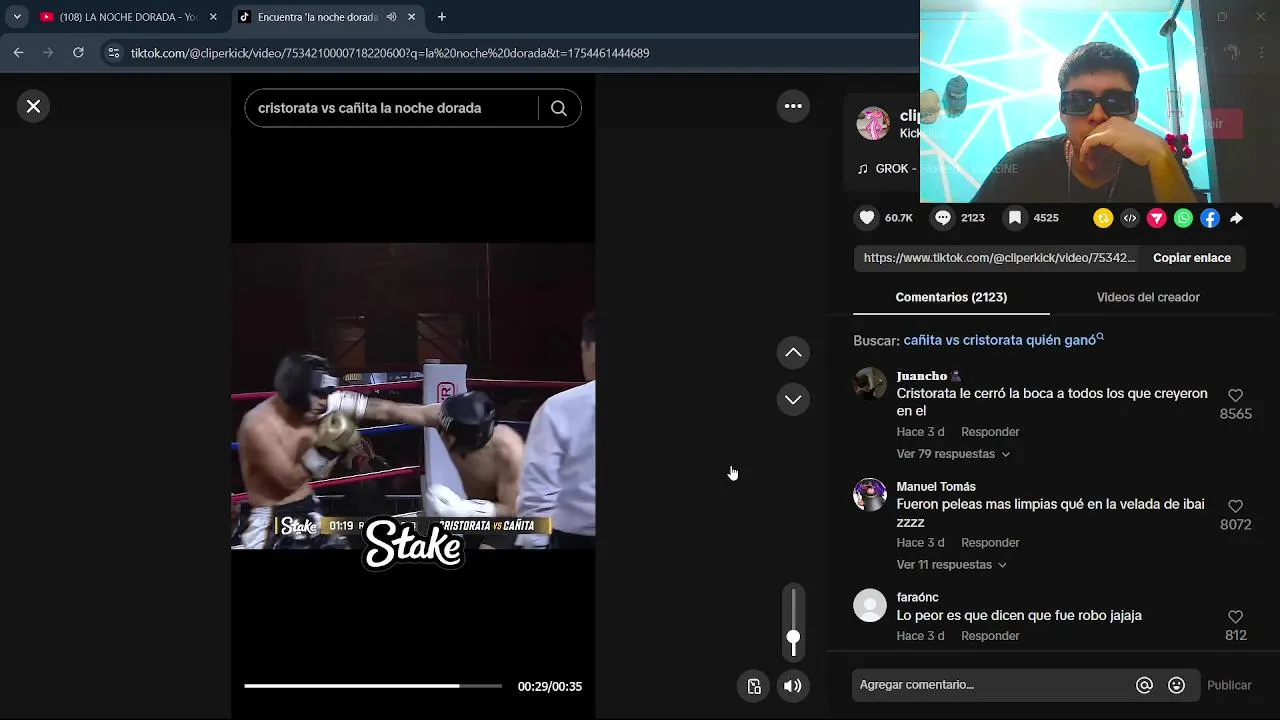Reply to Juancho's comment
The width and height of the screenshot is (1280, 720).
click(x=990, y=432)
